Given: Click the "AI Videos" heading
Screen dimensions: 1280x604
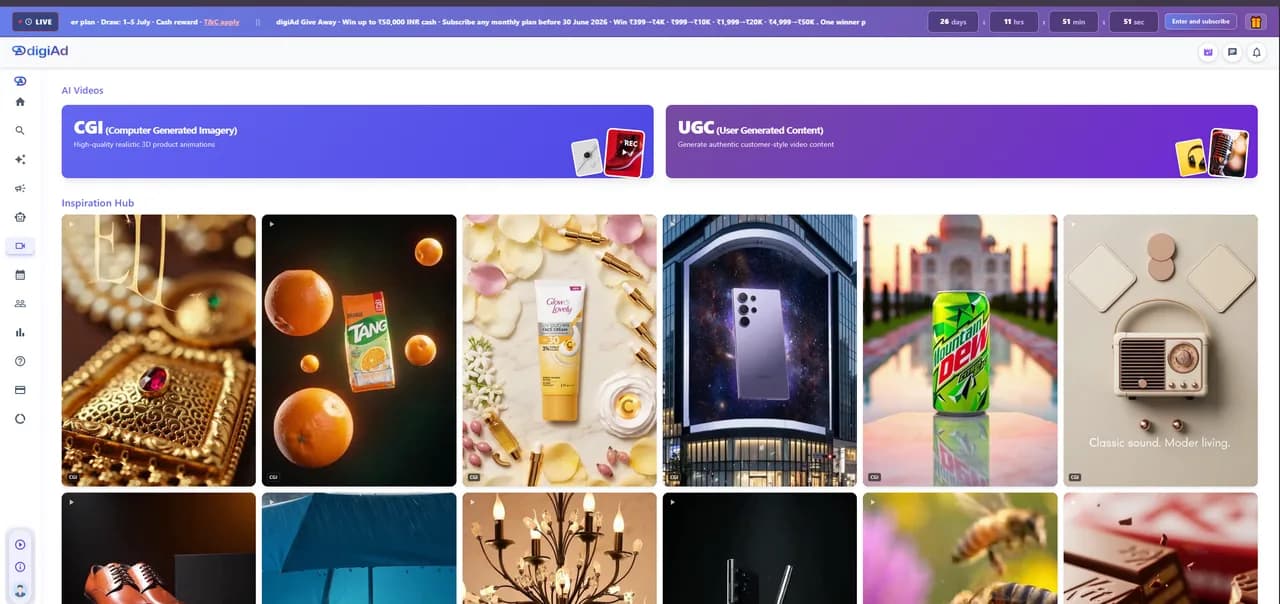Looking at the screenshot, I should tap(83, 90).
